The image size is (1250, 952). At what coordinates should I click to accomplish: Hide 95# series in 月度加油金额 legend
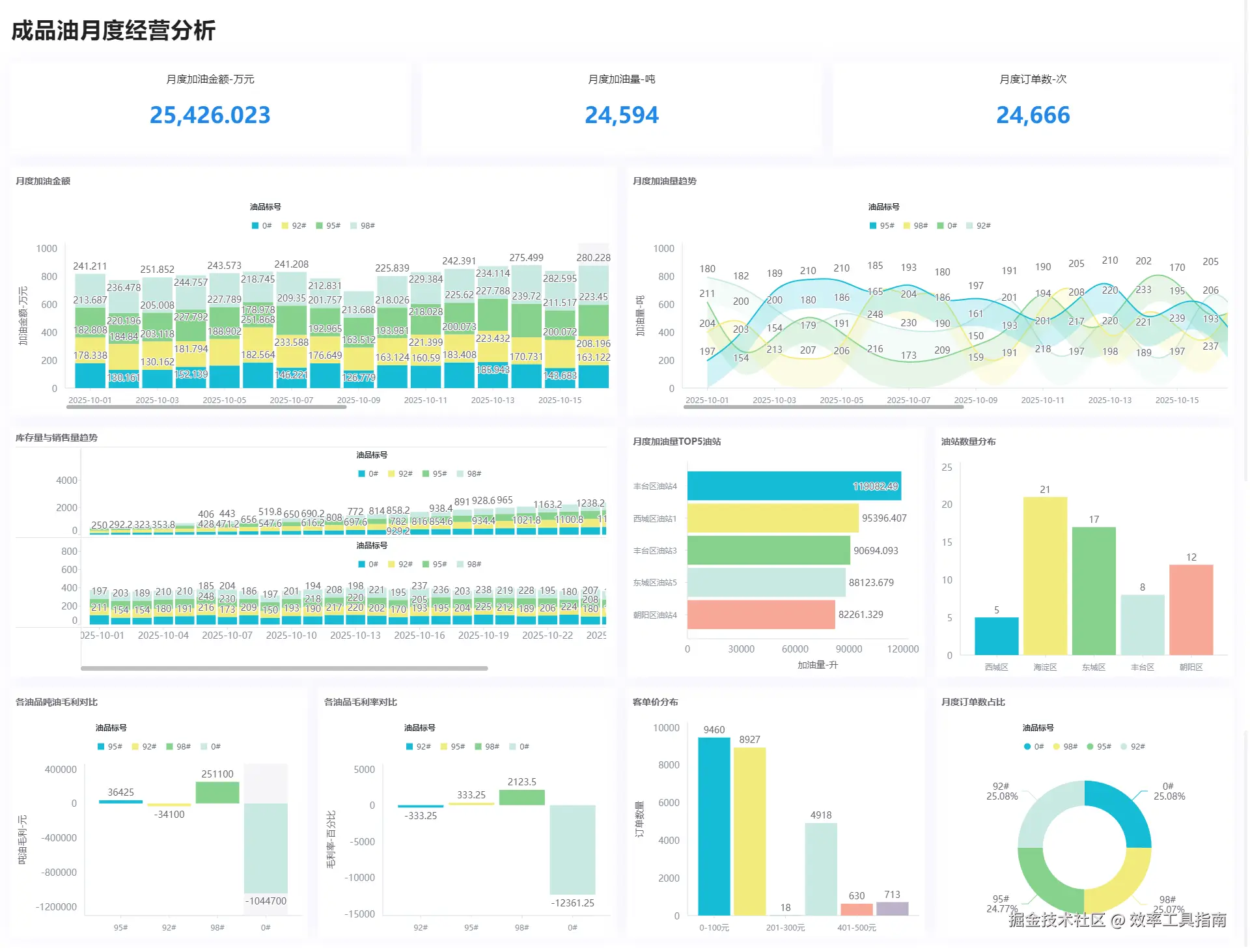pyautogui.click(x=320, y=226)
